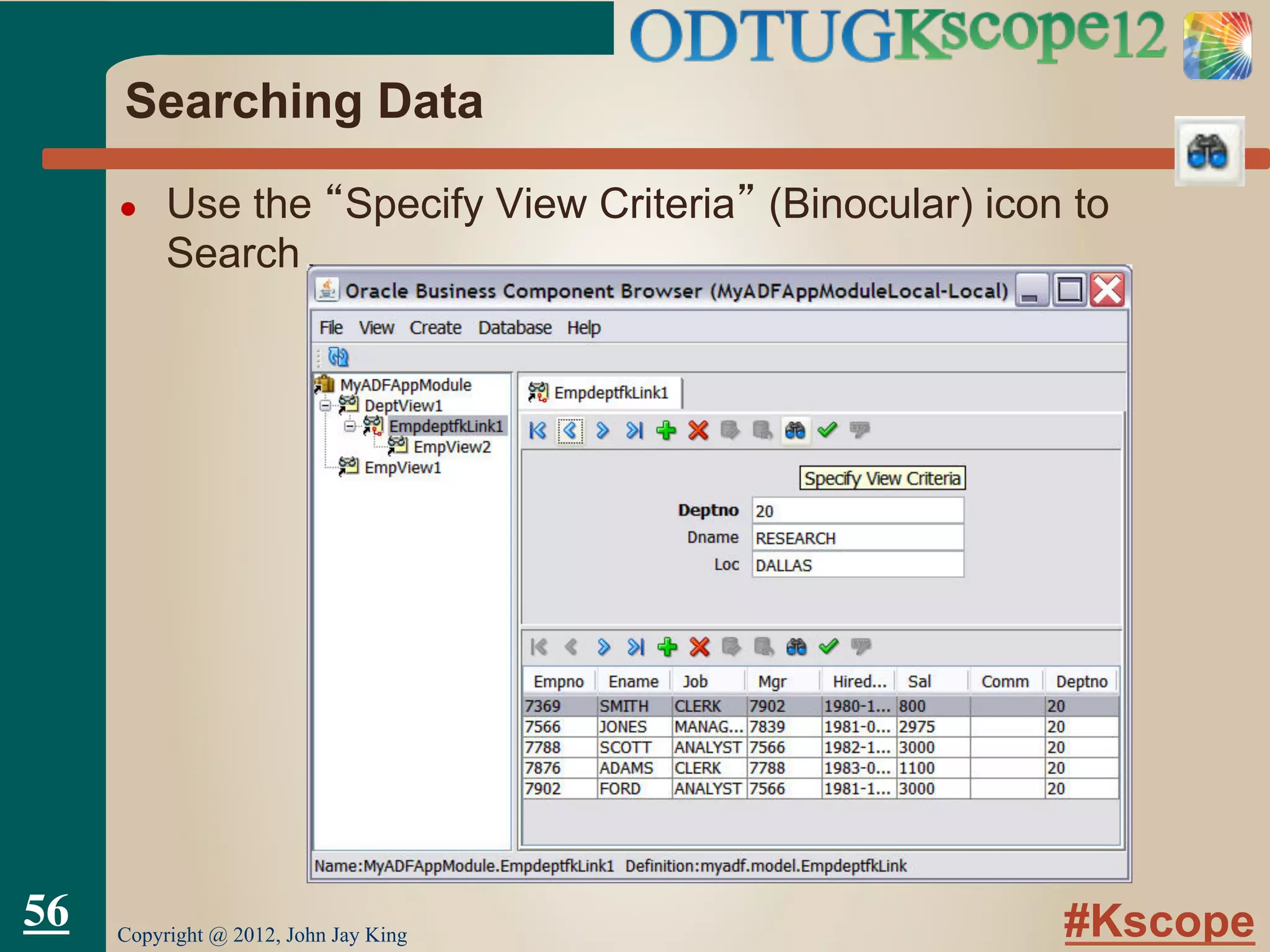Screen dimensions: 1270x952
Task: Commit changes with upper green checkmark
Action: point(827,429)
